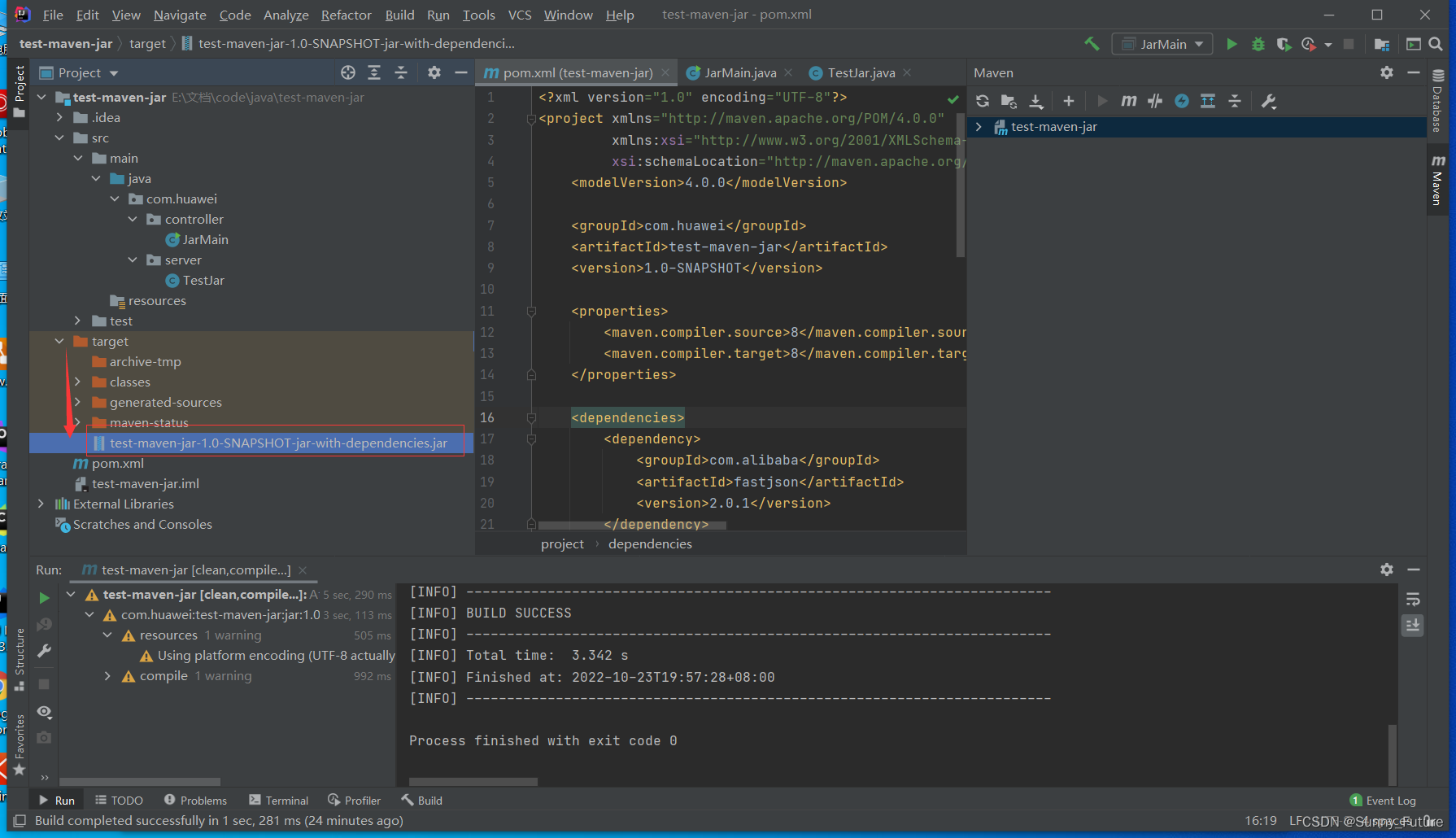Image resolution: width=1456 pixels, height=838 pixels.
Task: Execute Maven goal with m icon
Action: [x=1129, y=101]
